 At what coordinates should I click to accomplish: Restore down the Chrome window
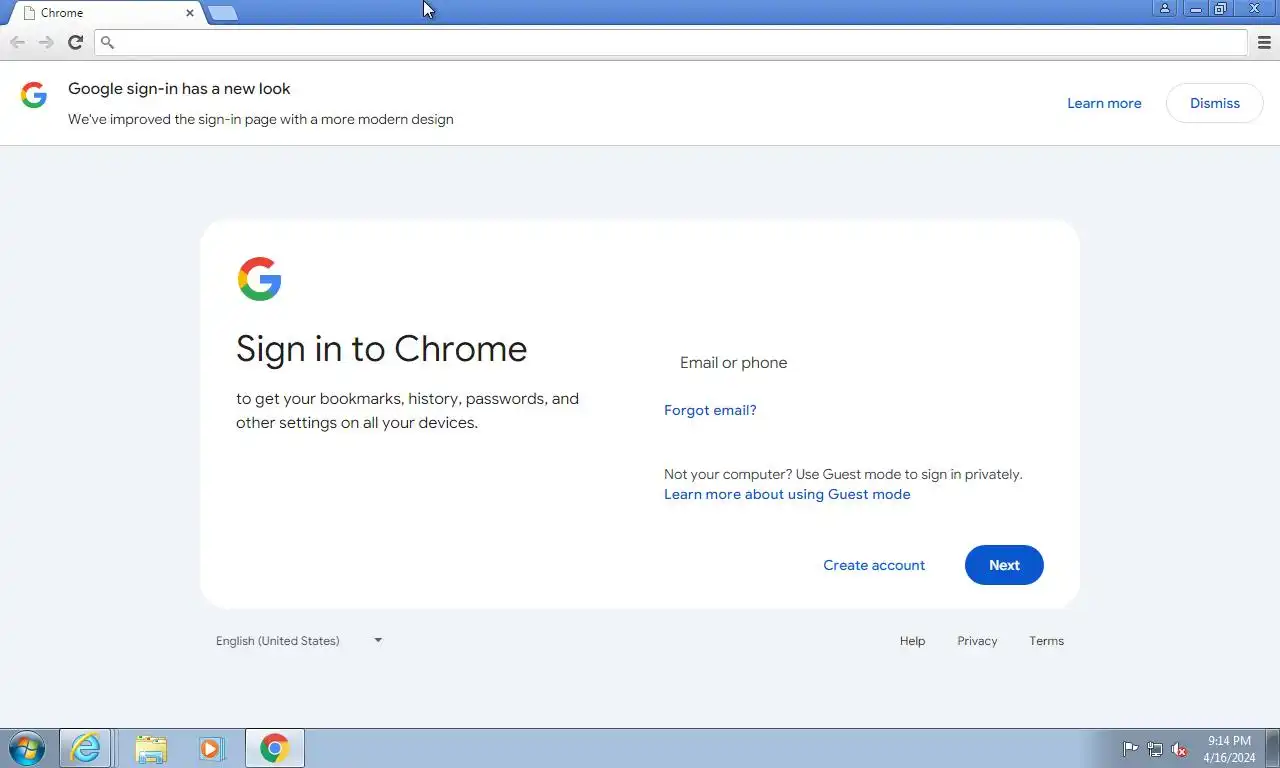(x=1221, y=8)
